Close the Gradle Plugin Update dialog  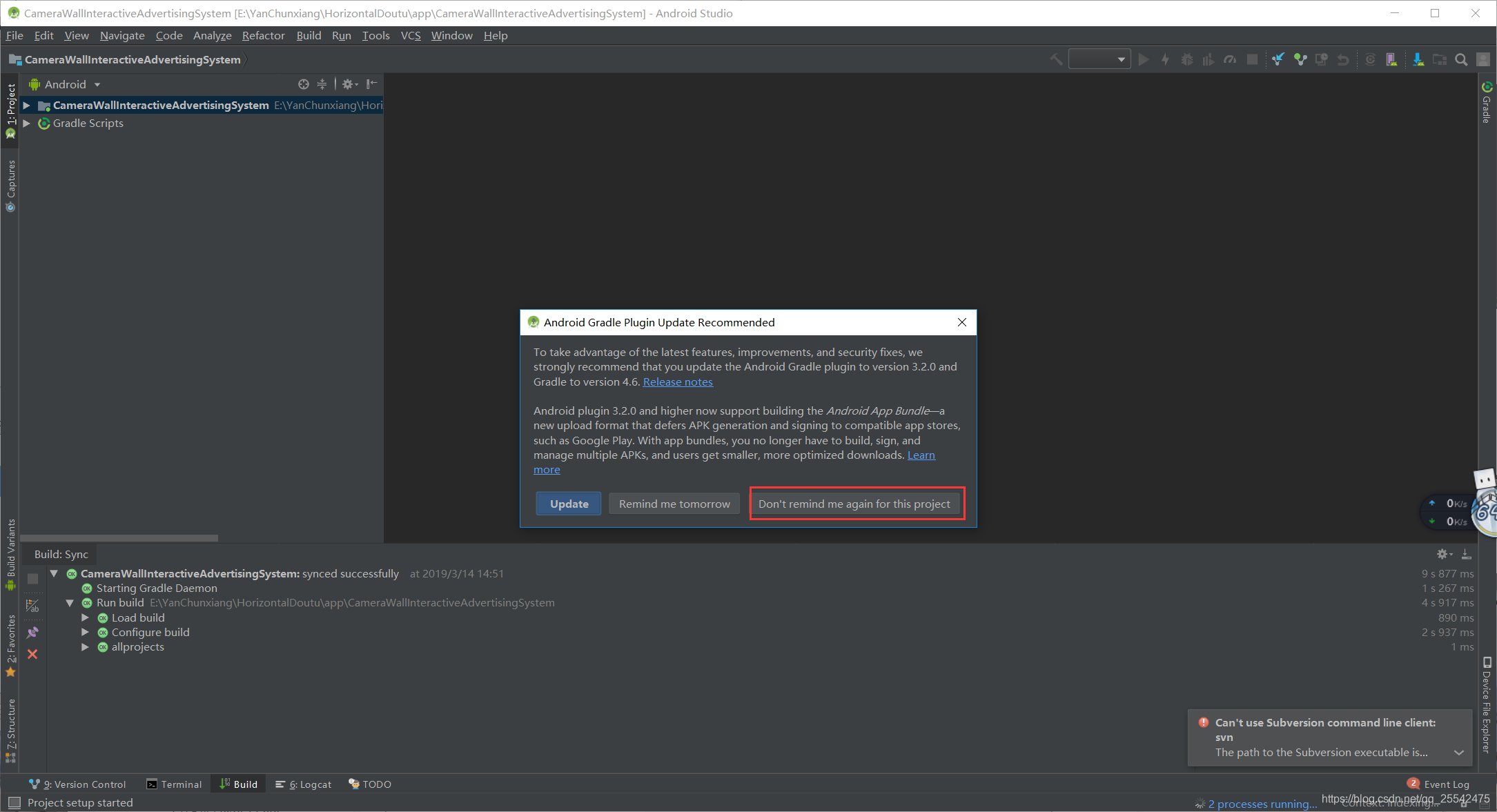[x=961, y=322]
